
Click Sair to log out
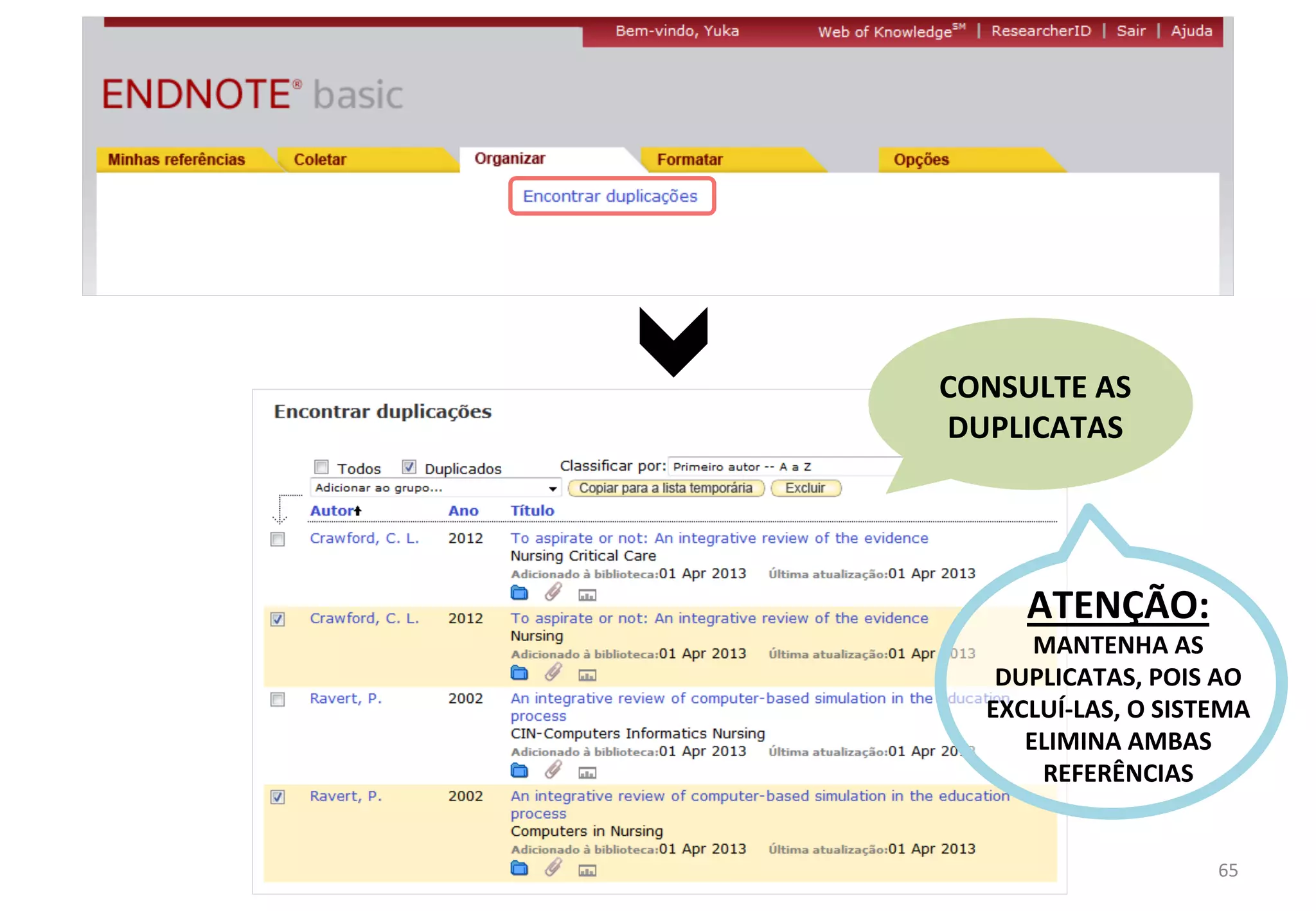1131,31
